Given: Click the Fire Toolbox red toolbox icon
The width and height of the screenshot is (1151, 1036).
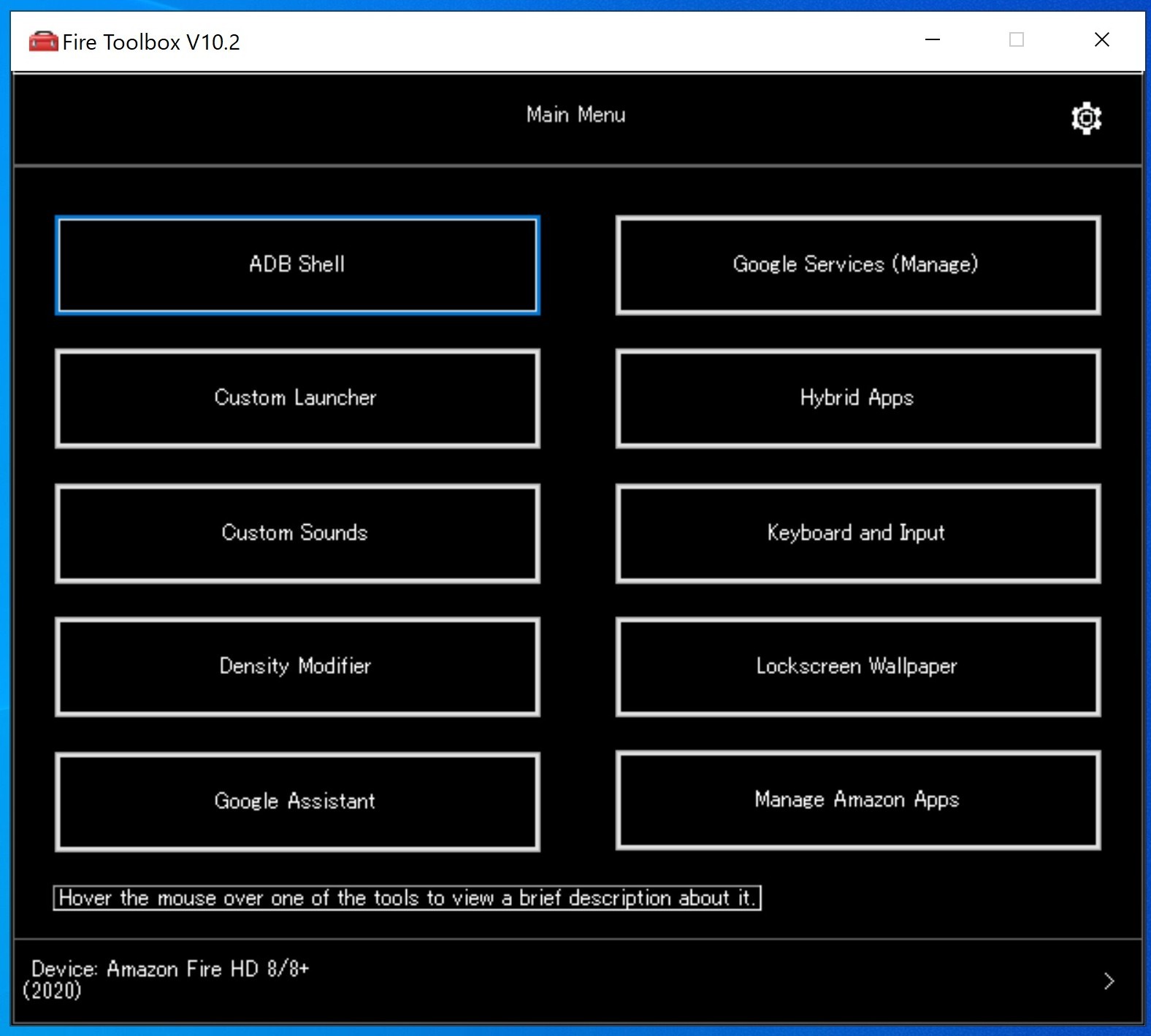Looking at the screenshot, I should tap(43, 42).
